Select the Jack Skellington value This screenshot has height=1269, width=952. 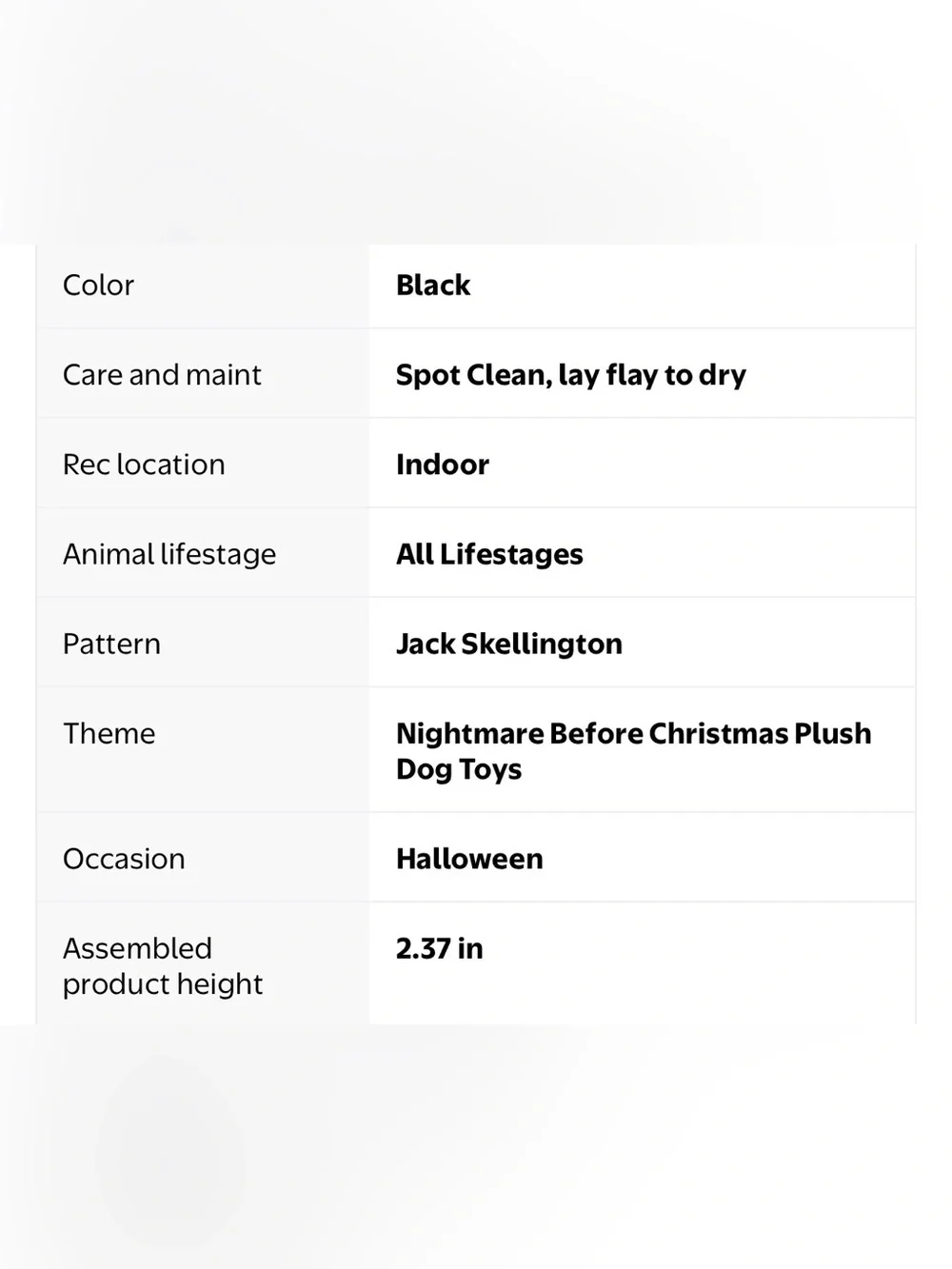click(x=509, y=644)
